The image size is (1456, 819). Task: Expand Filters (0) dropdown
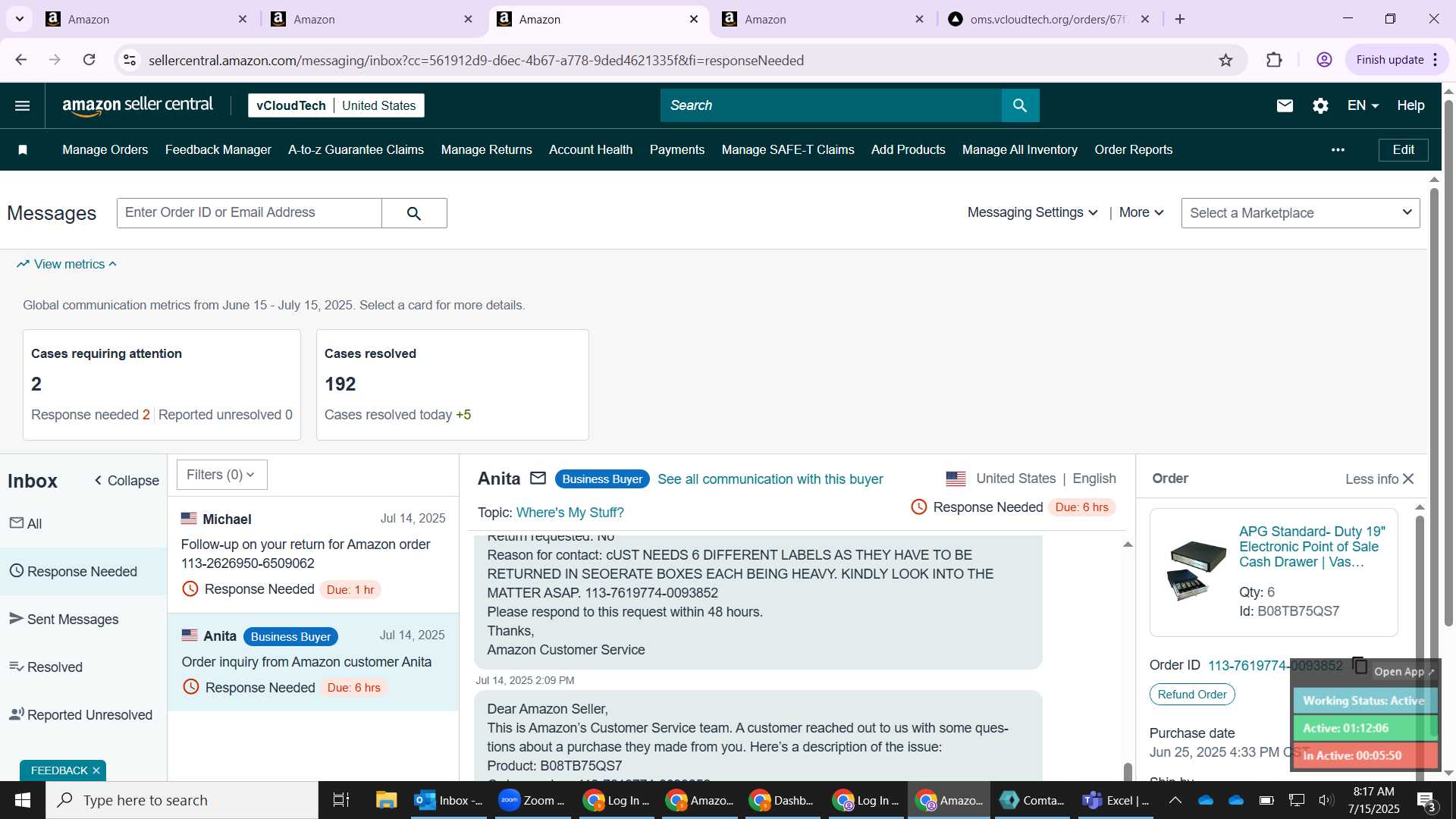(221, 475)
